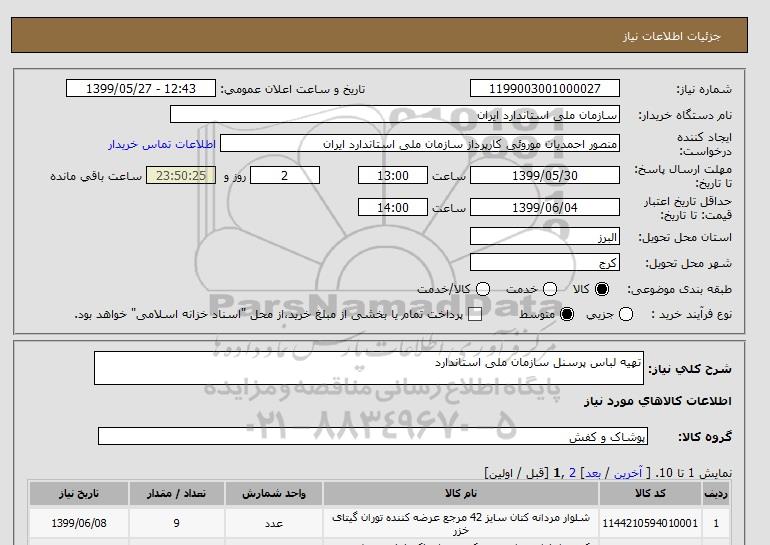Click the need date 1399/06/08 cell
Screen dimensions: 770x545
click(x=79, y=523)
